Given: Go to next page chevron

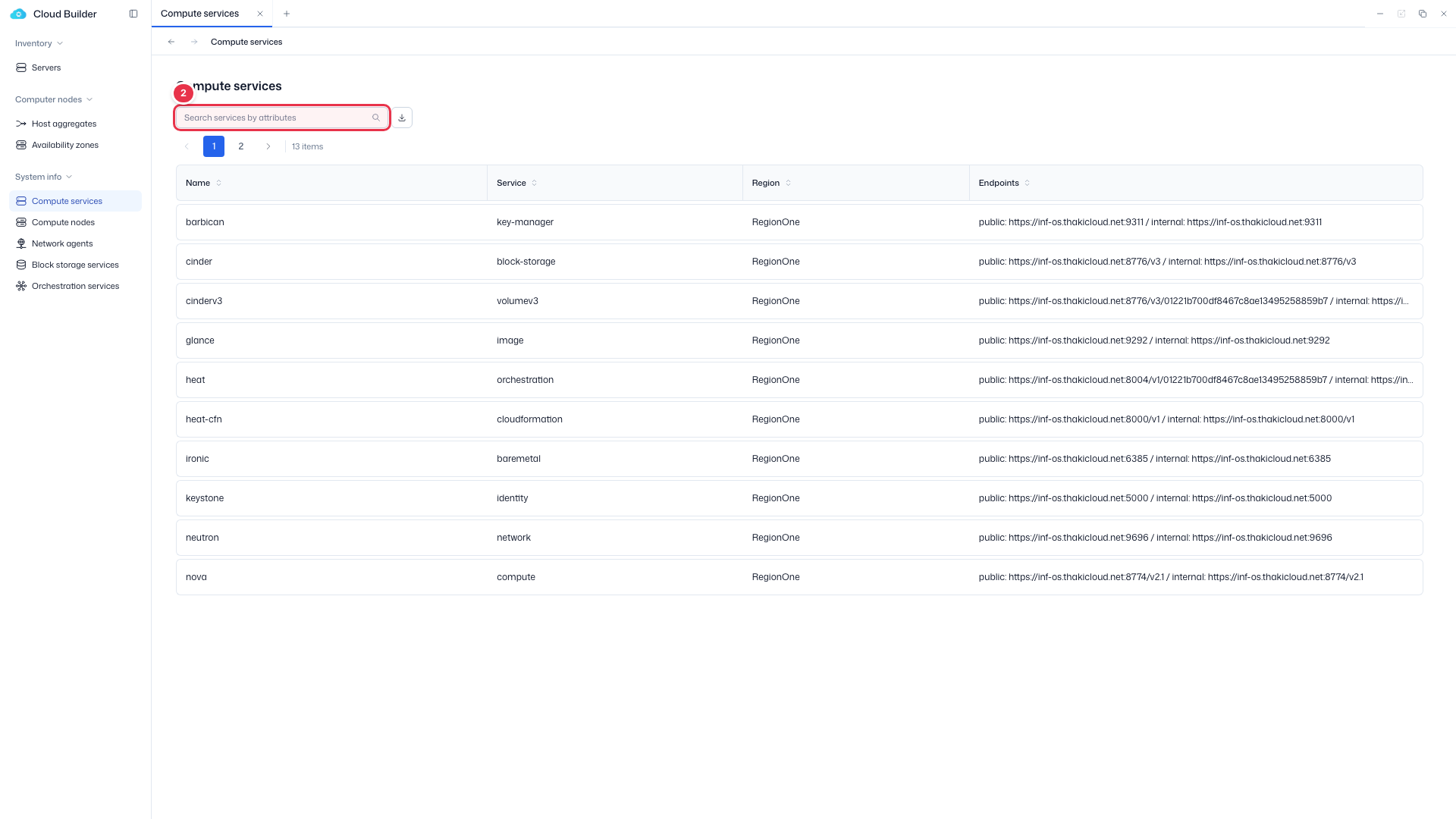Looking at the screenshot, I should coord(268,146).
